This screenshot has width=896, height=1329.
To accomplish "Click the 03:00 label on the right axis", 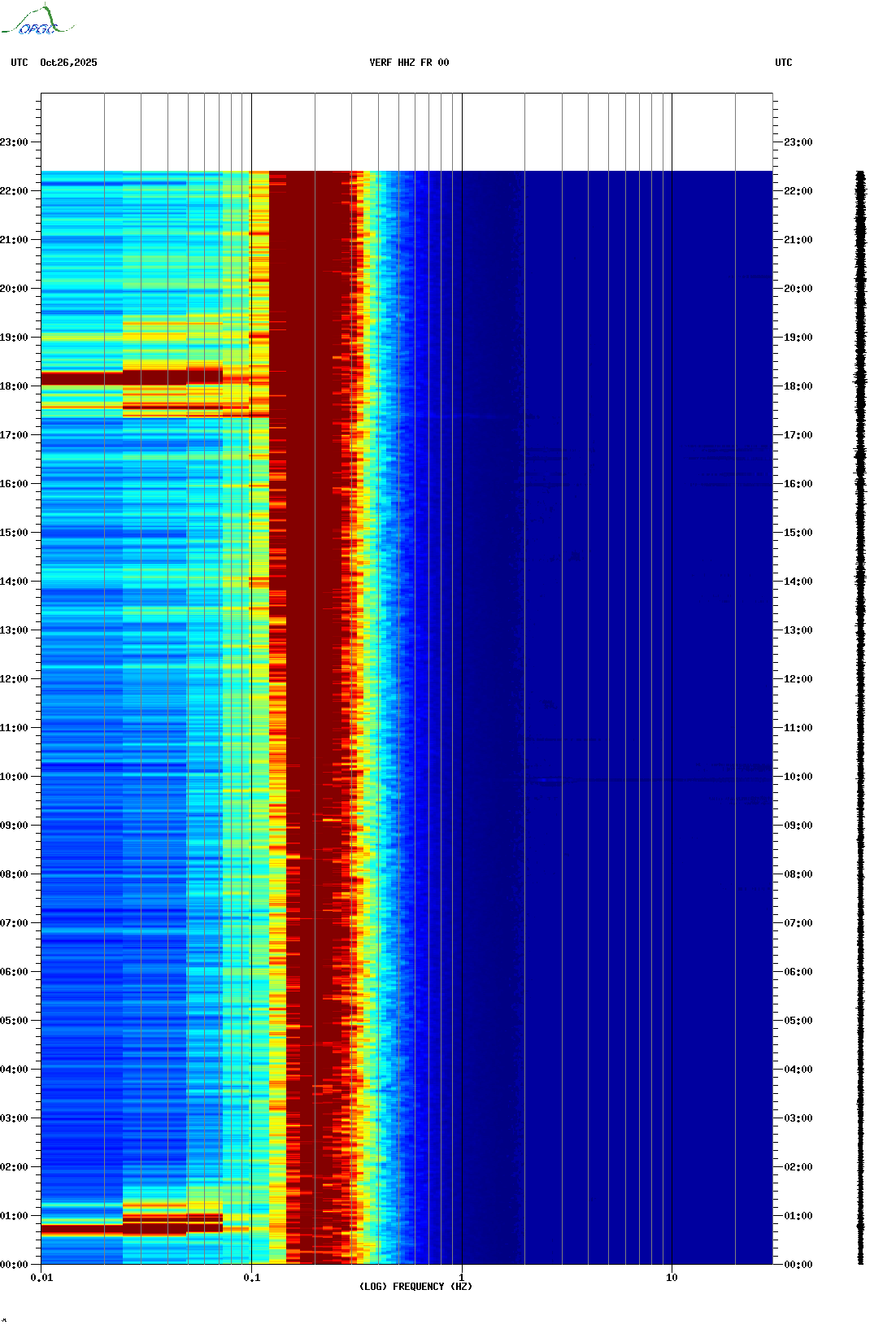I will 798,1118.
